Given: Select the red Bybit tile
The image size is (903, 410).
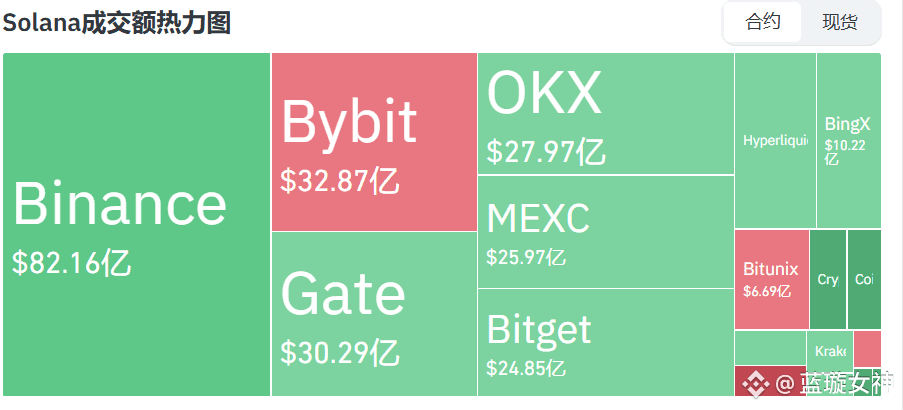Looking at the screenshot, I should pos(374,142).
